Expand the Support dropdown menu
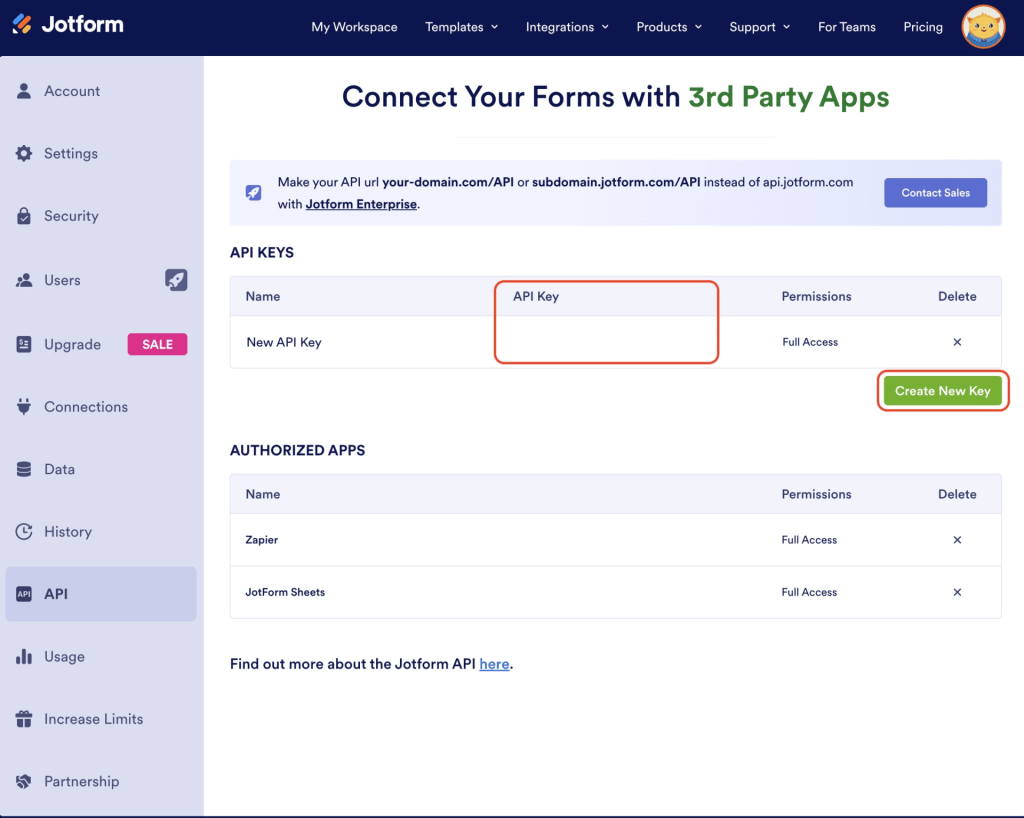 point(760,27)
